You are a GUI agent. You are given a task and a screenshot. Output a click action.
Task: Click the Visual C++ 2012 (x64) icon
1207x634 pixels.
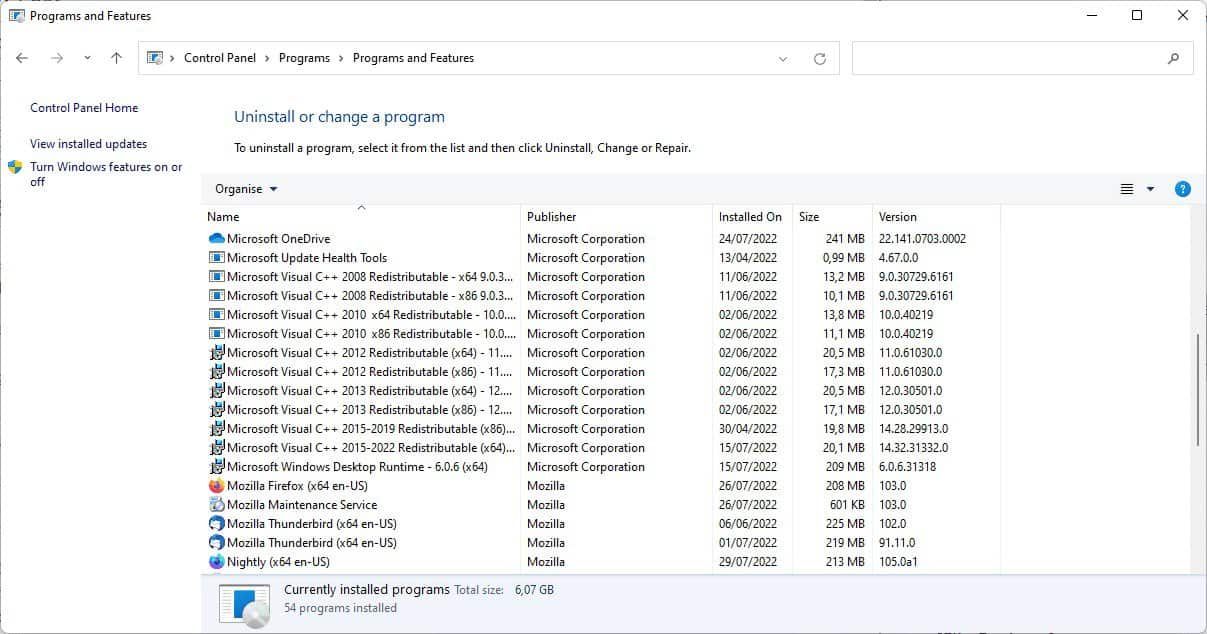pos(217,353)
